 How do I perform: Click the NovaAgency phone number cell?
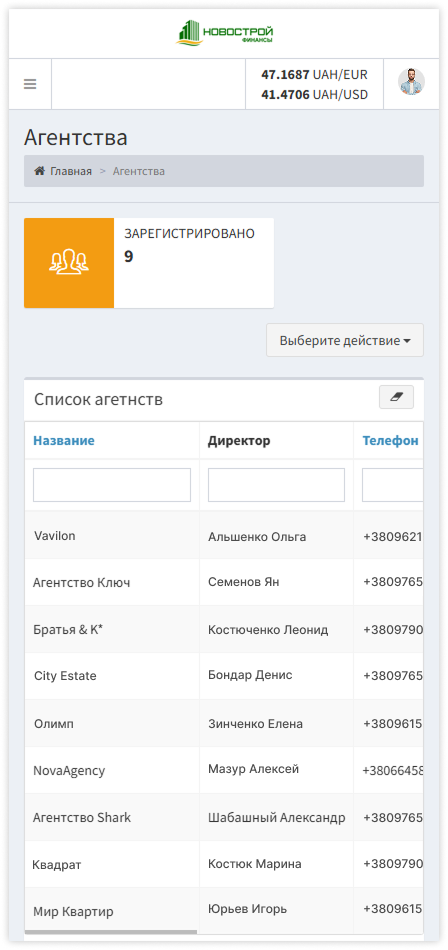click(x=389, y=771)
